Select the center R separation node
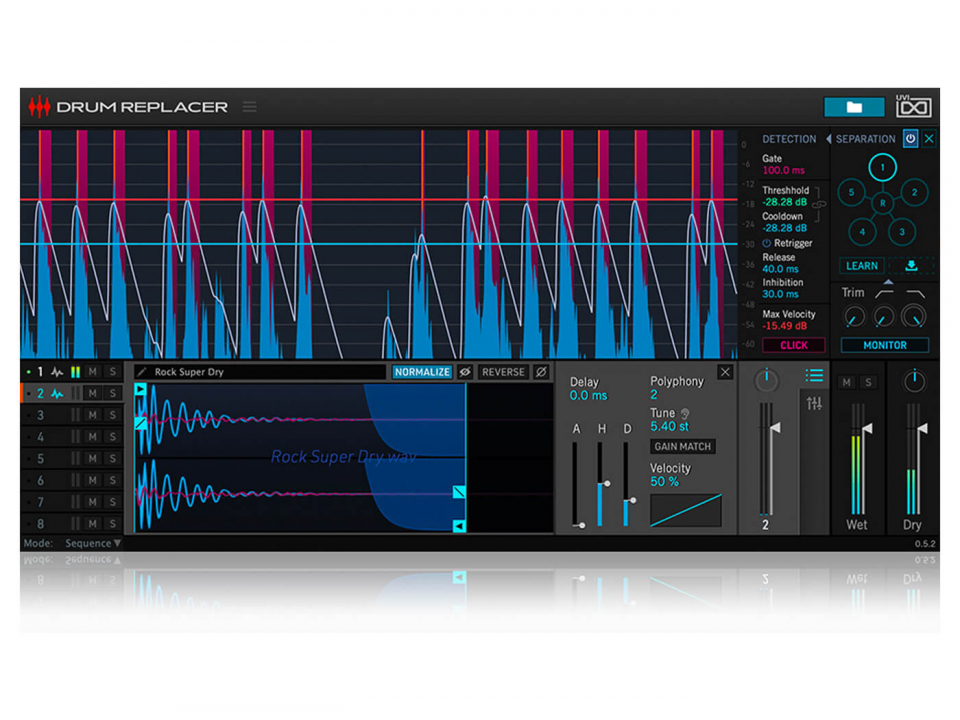960x720 pixels. 882,203
